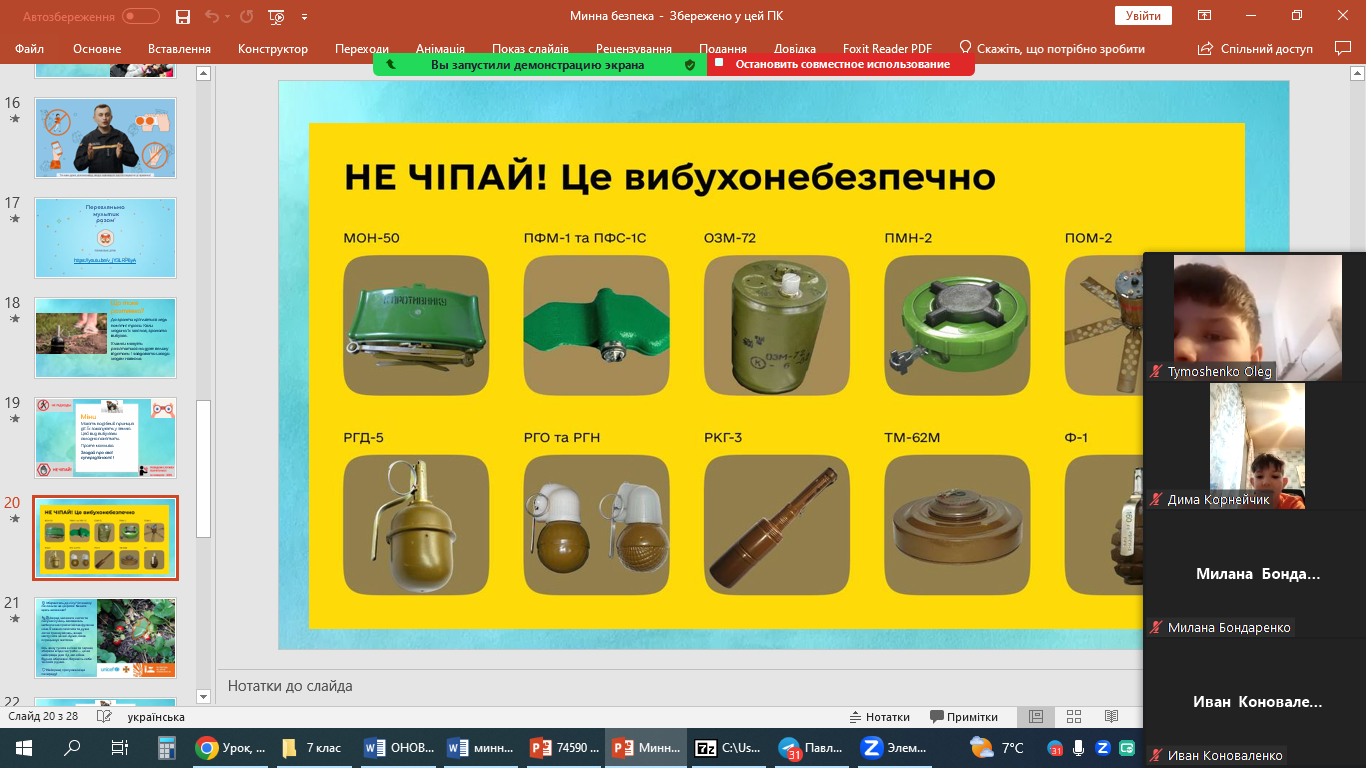Switch to Word 'ОНОВ...' taskbar document
This screenshot has width=1366, height=768.
(x=400, y=747)
